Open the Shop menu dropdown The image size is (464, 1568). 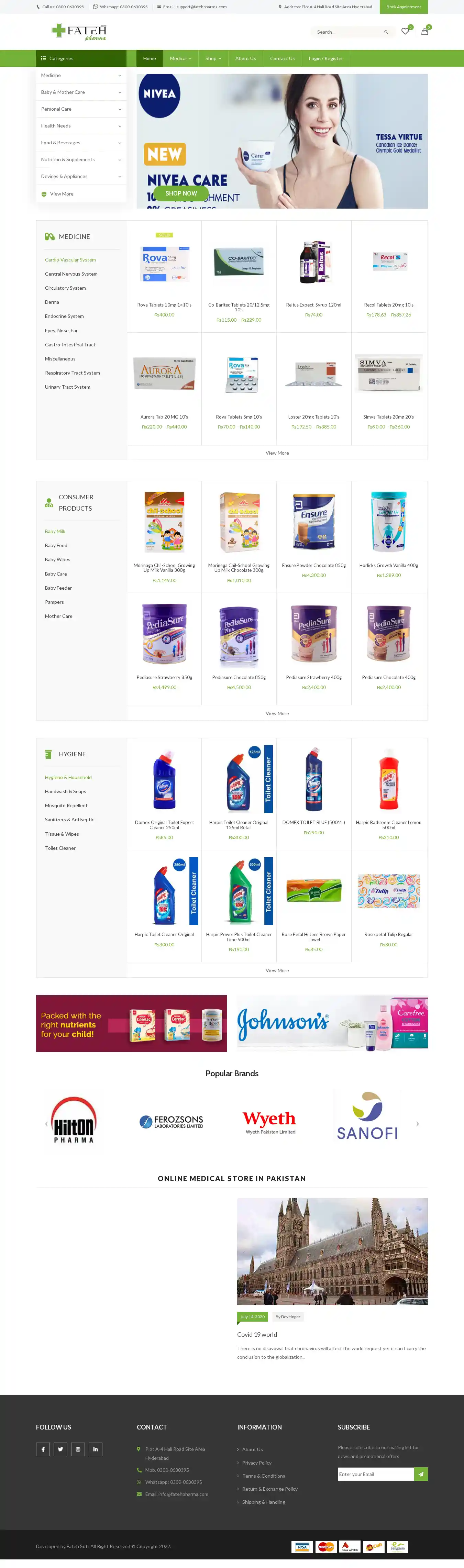coord(213,58)
